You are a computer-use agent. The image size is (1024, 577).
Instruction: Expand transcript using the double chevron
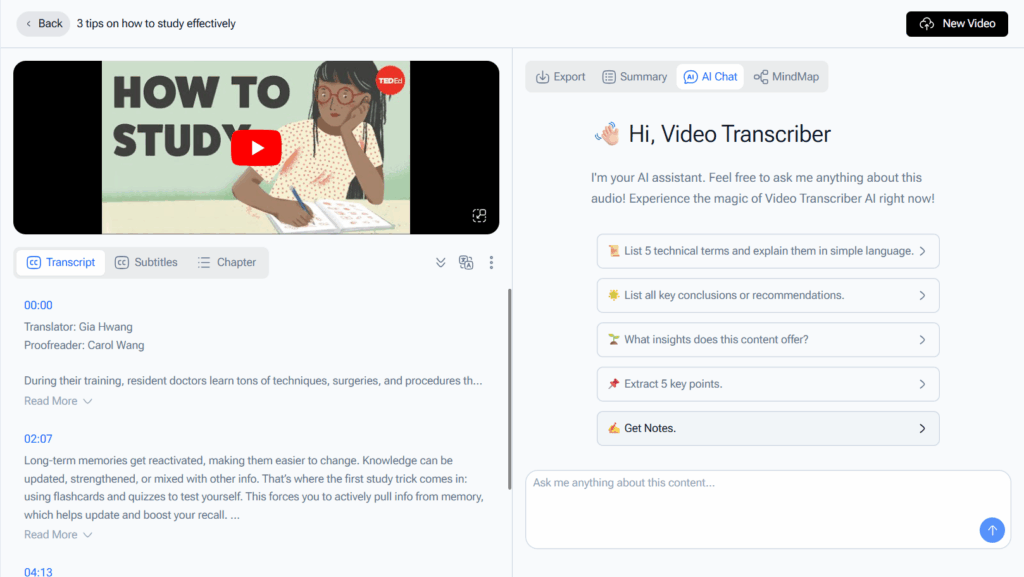tap(440, 262)
